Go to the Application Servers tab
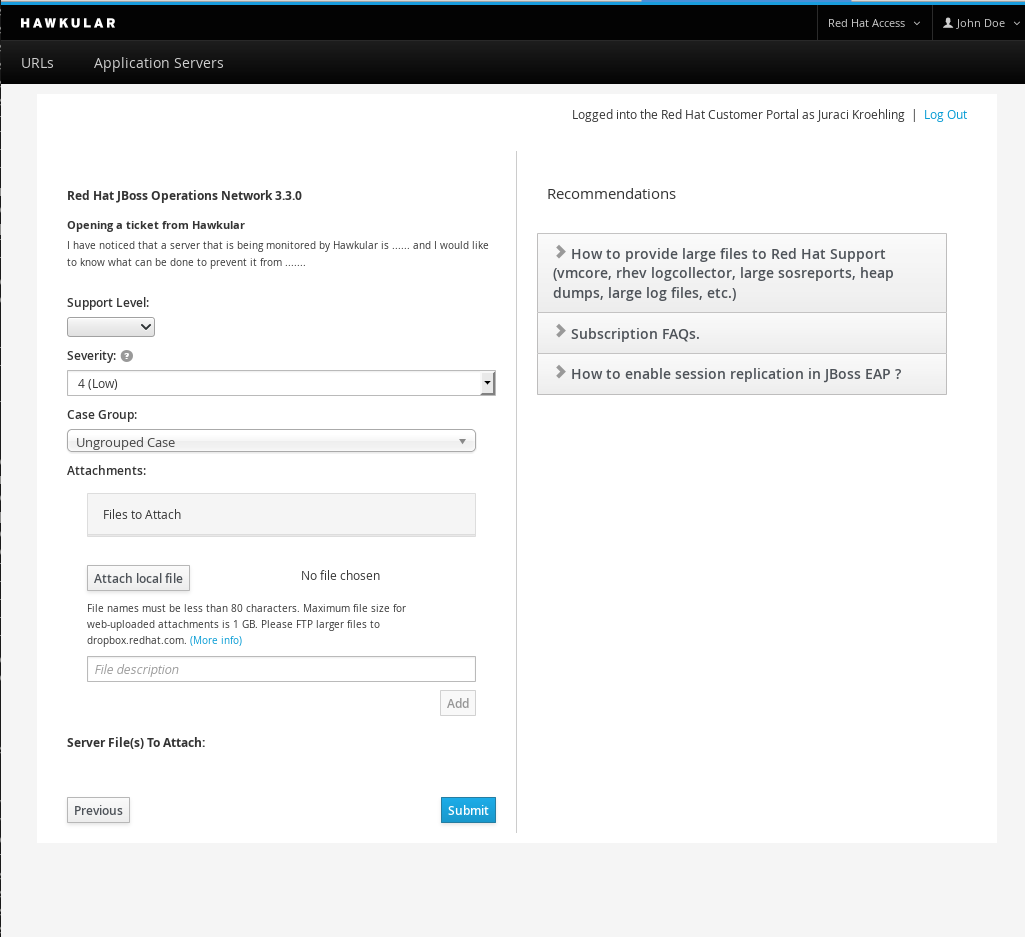The width and height of the screenshot is (1025, 937). pyautogui.click(x=158, y=63)
